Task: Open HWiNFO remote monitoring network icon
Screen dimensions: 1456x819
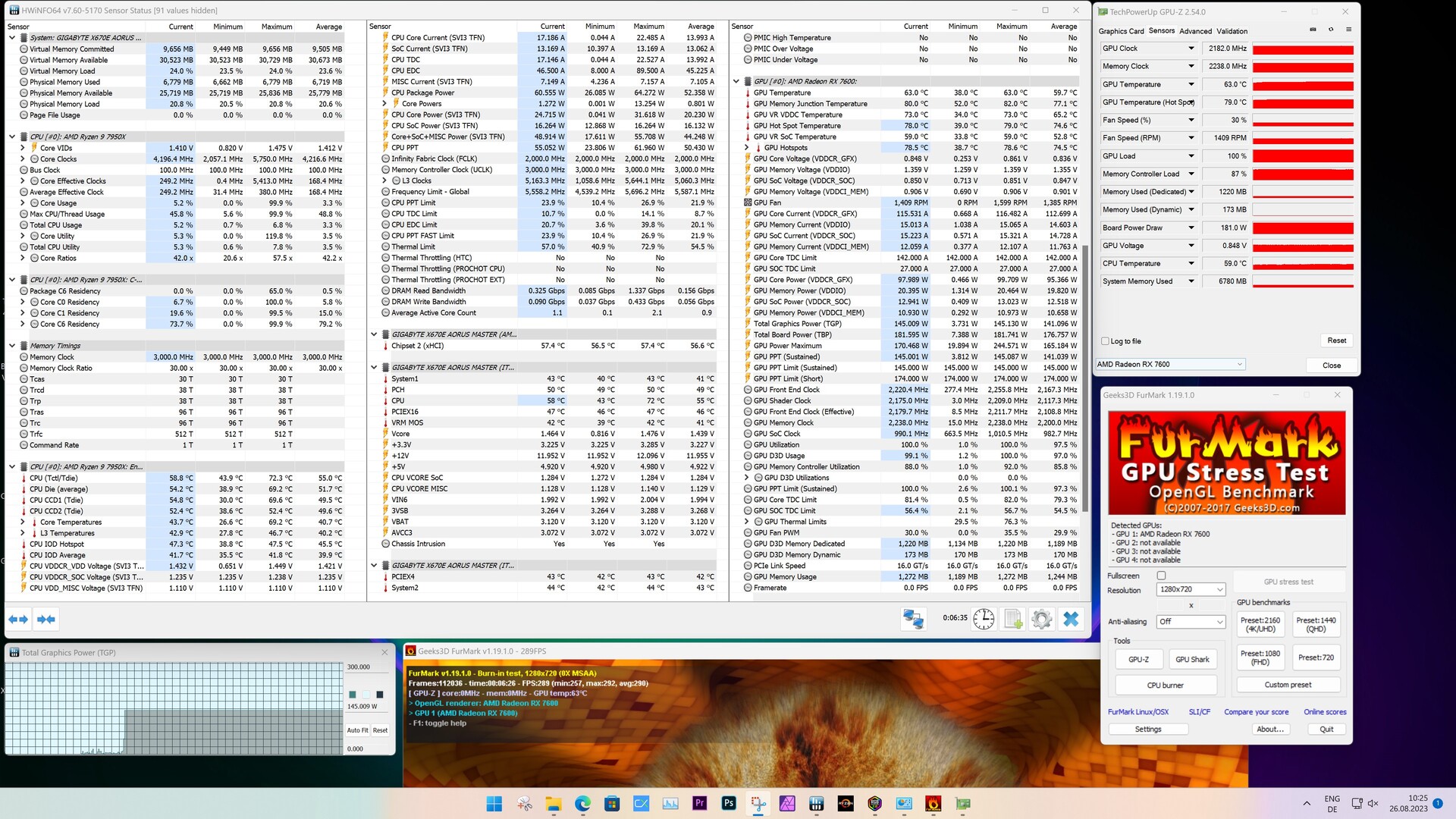Action: point(913,619)
